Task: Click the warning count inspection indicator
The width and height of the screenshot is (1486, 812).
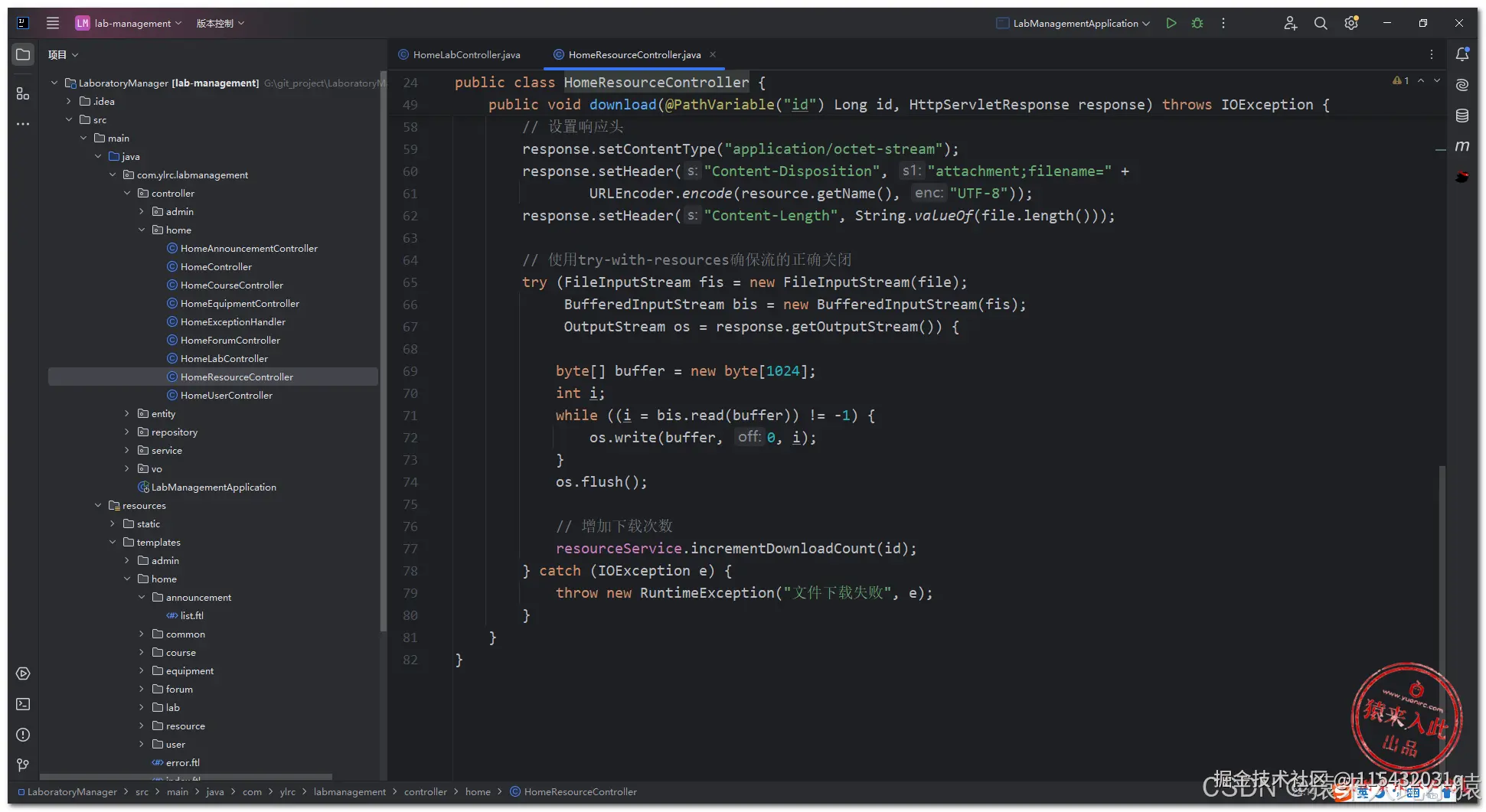Action: (1401, 80)
